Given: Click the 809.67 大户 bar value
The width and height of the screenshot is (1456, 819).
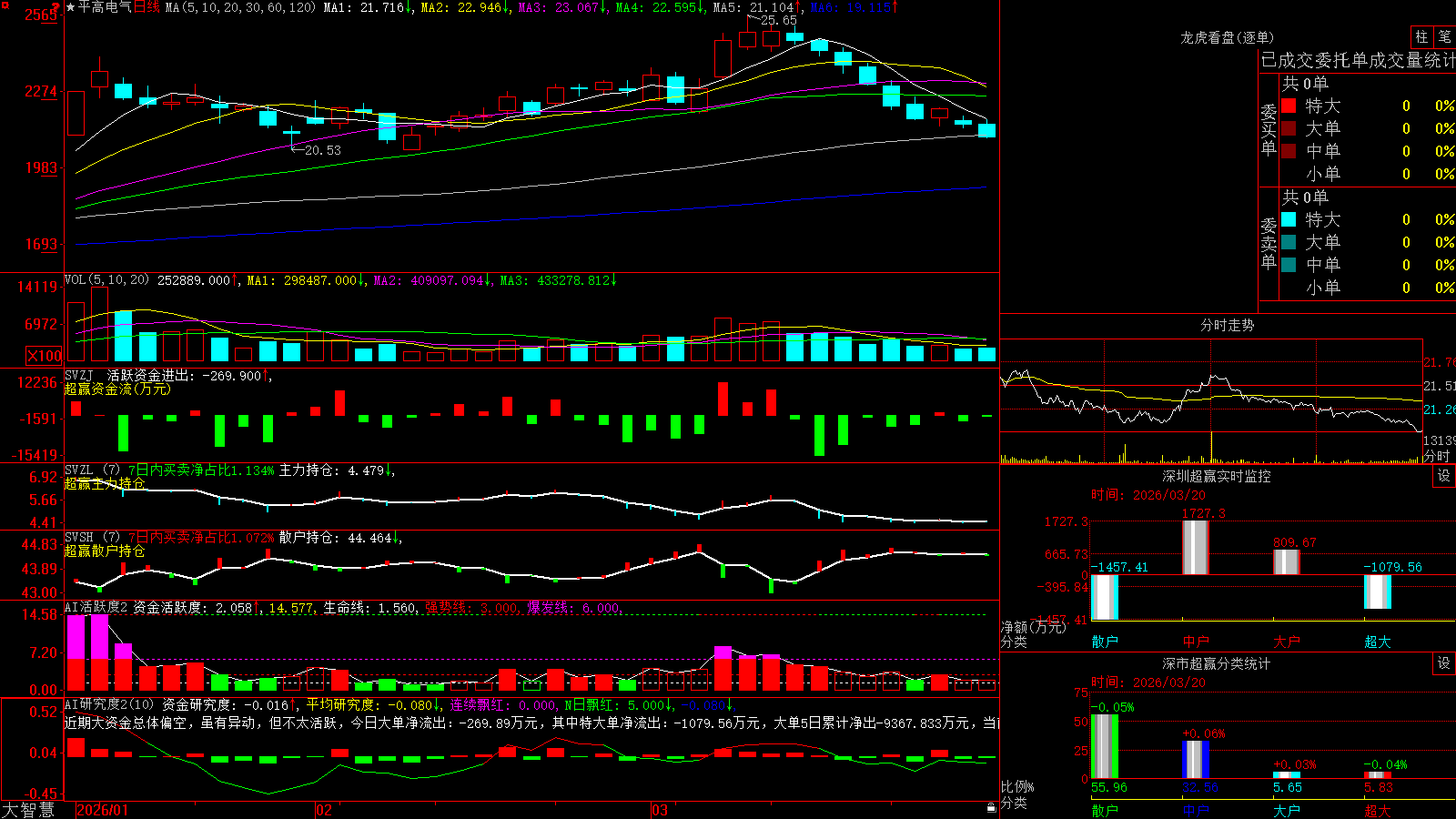Looking at the screenshot, I should (1294, 542).
